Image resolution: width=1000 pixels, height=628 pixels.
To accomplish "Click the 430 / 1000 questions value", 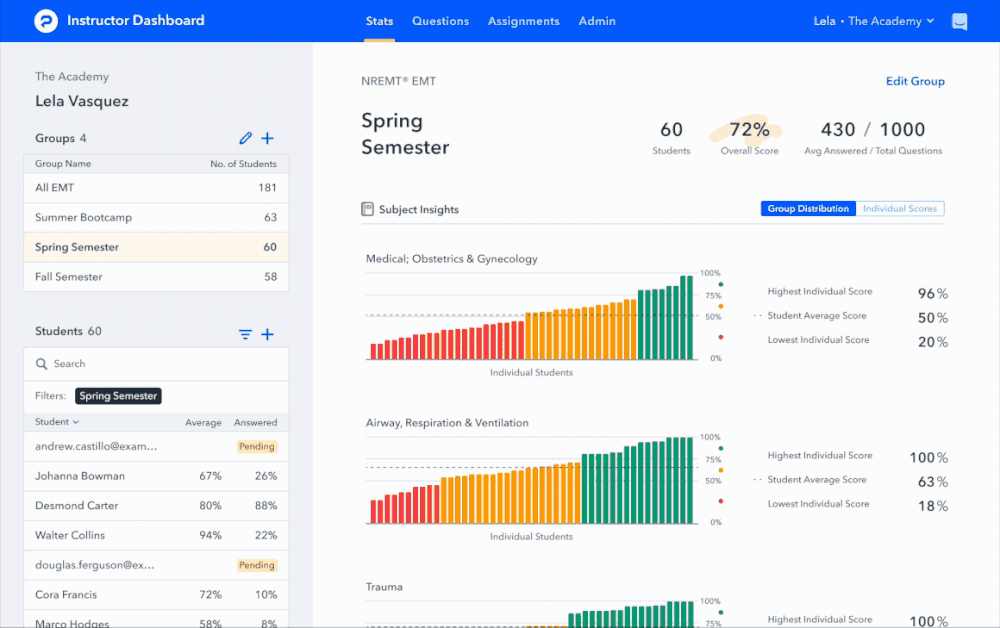I will pyautogui.click(x=872, y=129).
